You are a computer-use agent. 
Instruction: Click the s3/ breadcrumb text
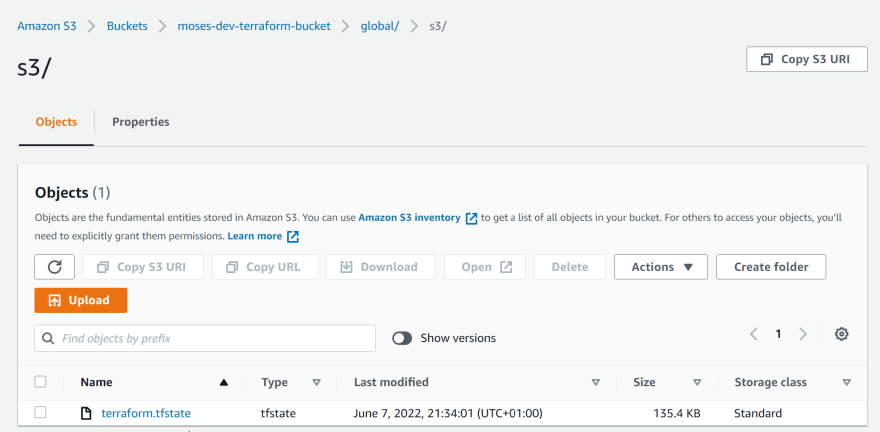(438, 26)
